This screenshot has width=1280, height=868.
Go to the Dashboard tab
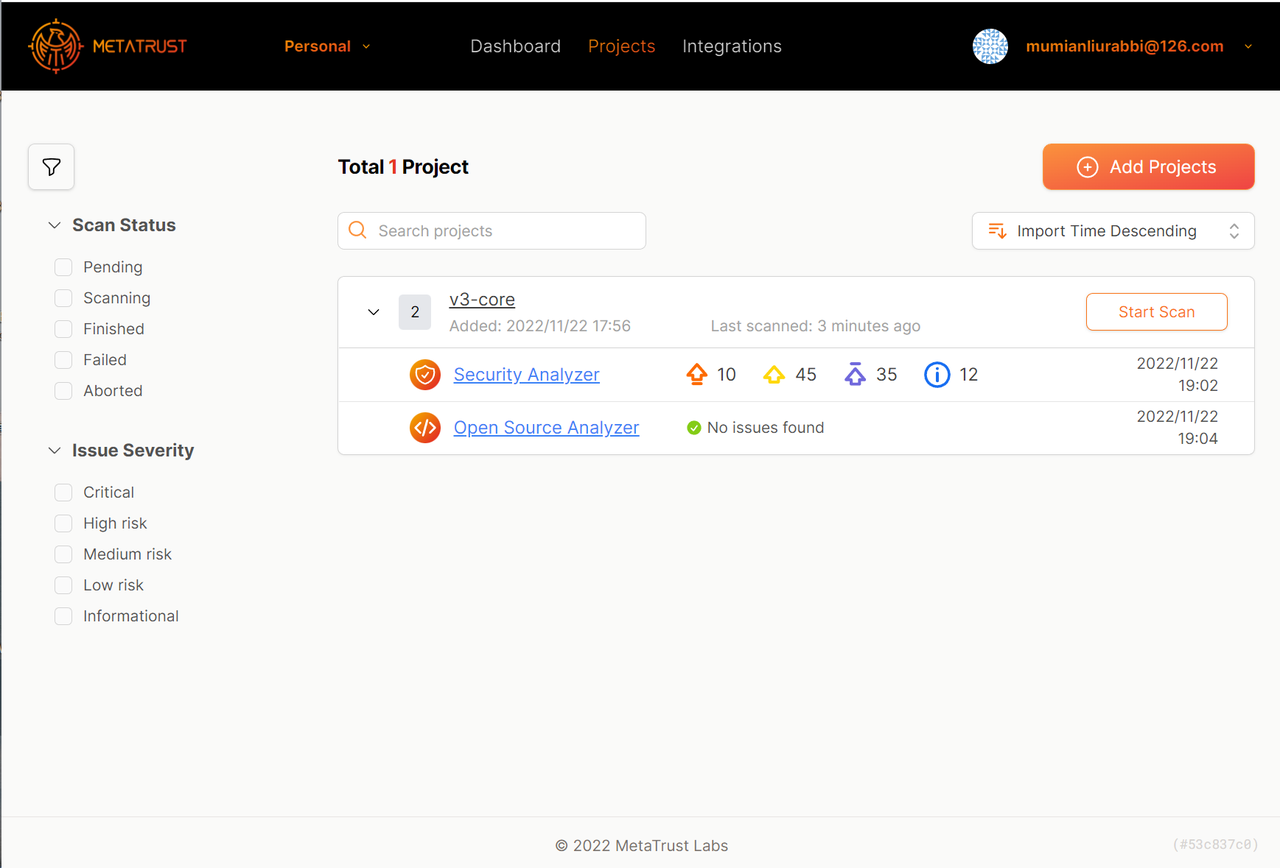(x=515, y=46)
